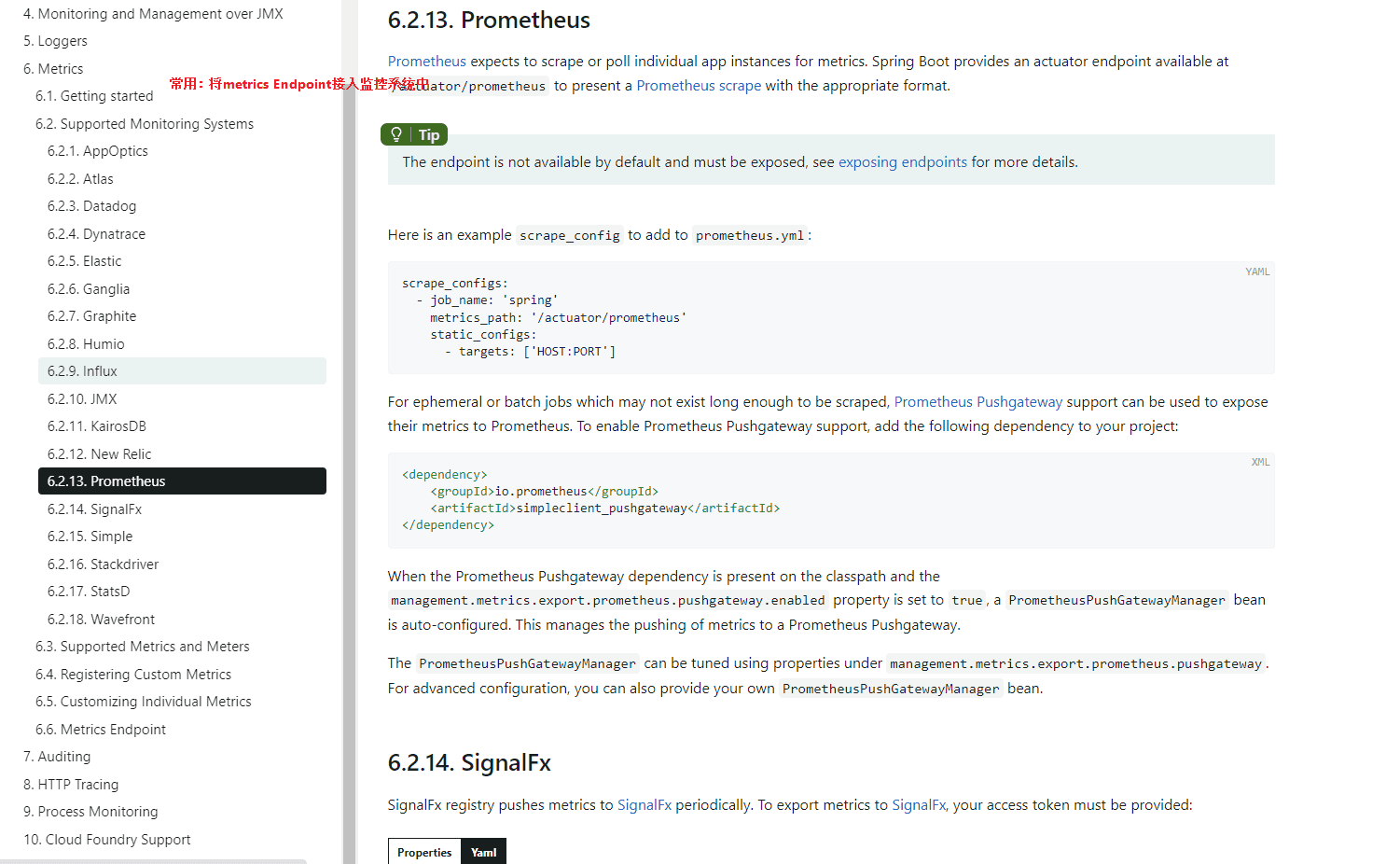Switch to the Yaml tab

(x=483, y=852)
